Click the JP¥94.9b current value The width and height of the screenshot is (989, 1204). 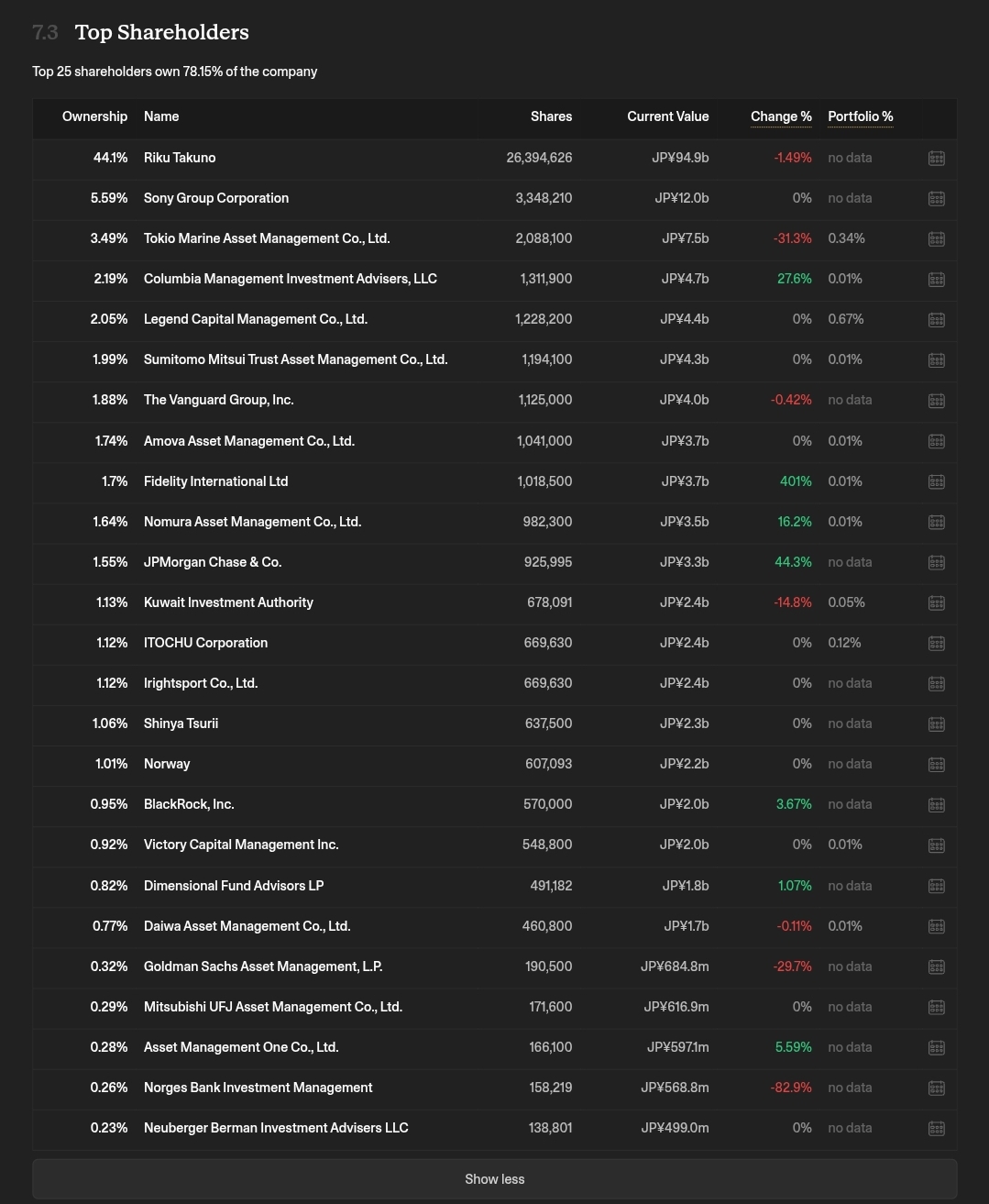coord(681,158)
